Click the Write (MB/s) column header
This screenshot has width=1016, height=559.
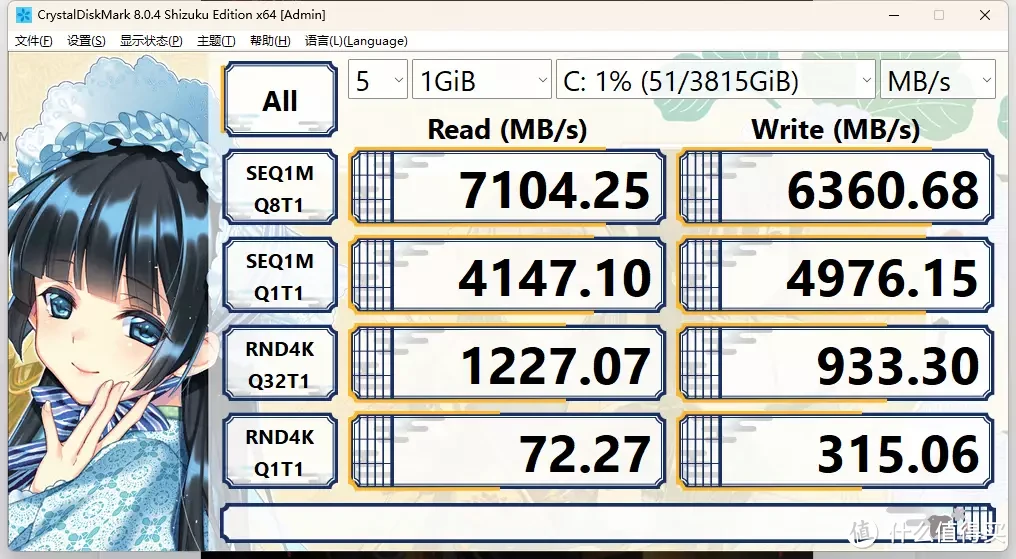click(835, 129)
